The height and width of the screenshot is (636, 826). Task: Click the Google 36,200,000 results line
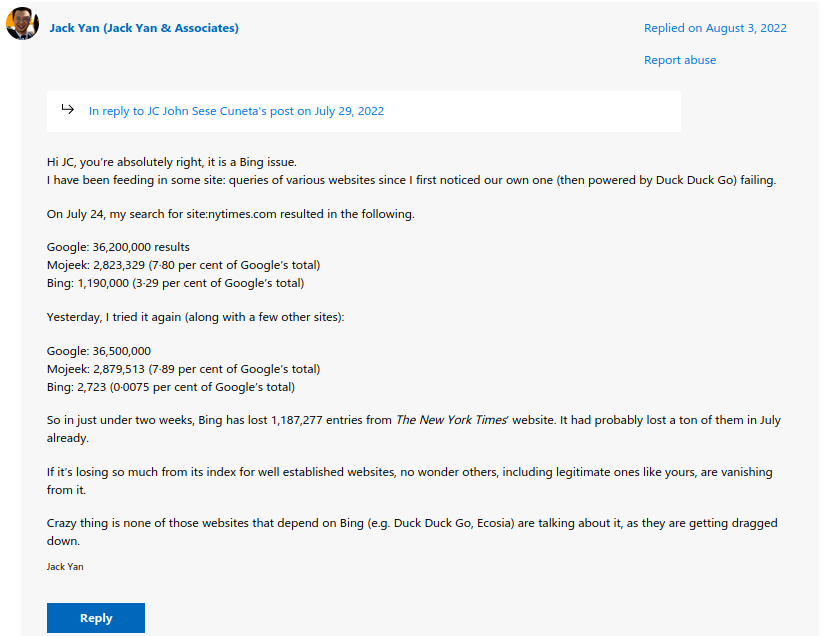[118, 247]
